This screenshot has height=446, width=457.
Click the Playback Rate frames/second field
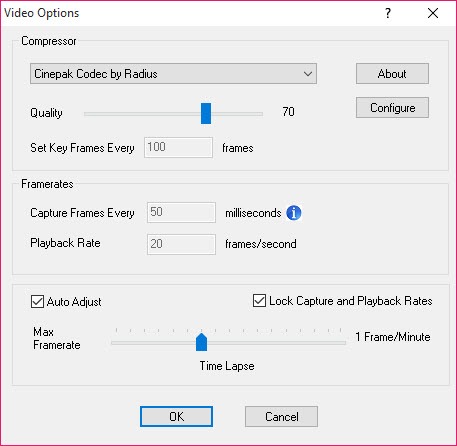pos(181,244)
